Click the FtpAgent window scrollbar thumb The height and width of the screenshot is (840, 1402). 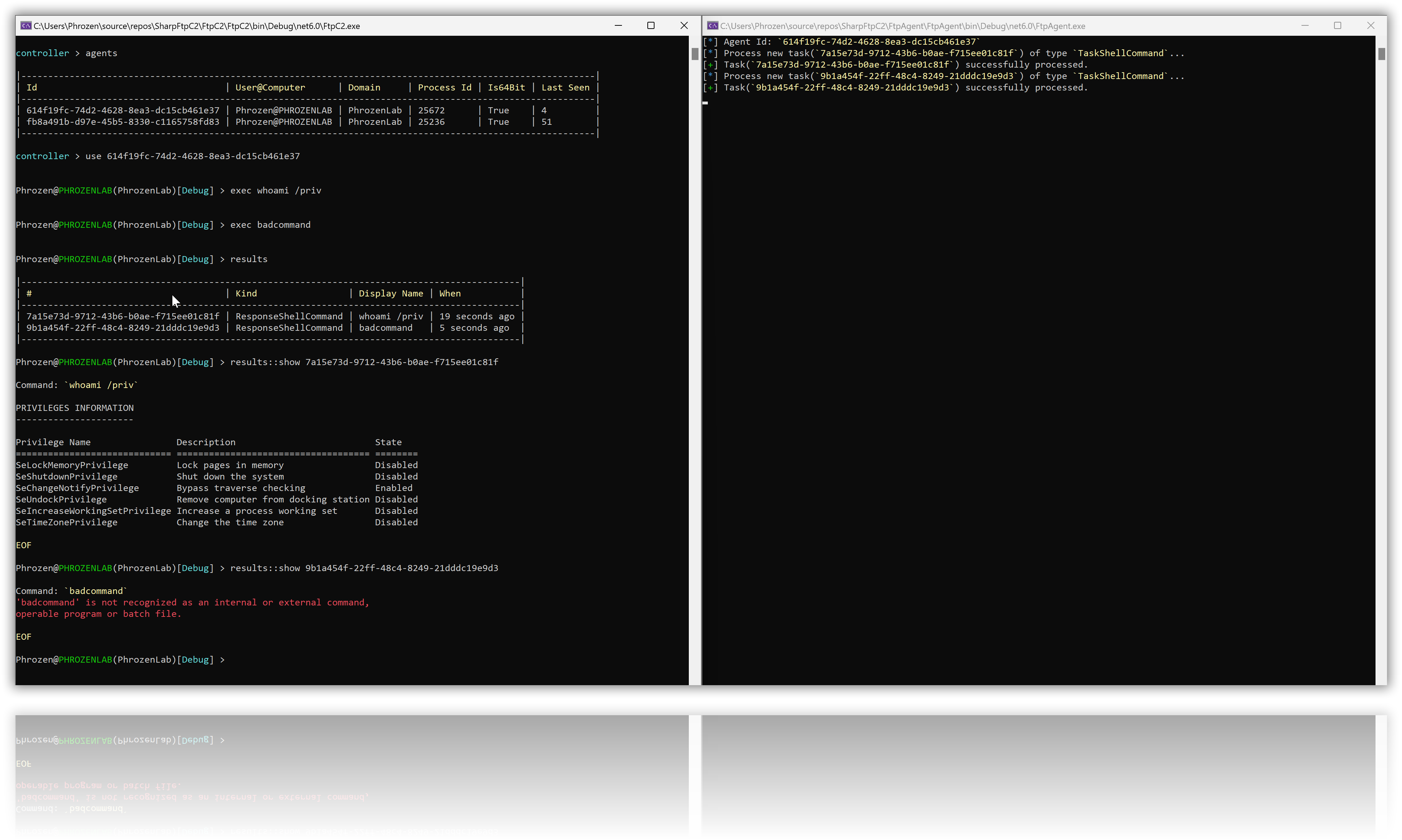pos(1382,54)
